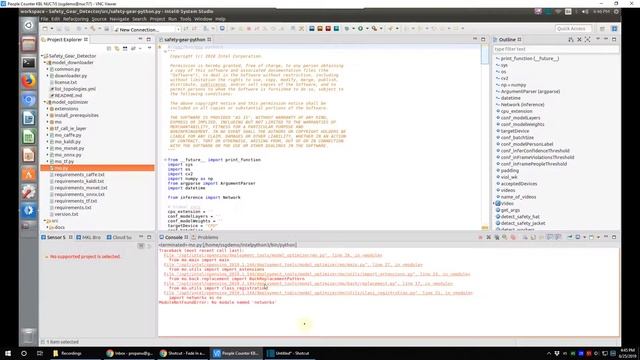Switch to the Problems tab

[205, 237]
